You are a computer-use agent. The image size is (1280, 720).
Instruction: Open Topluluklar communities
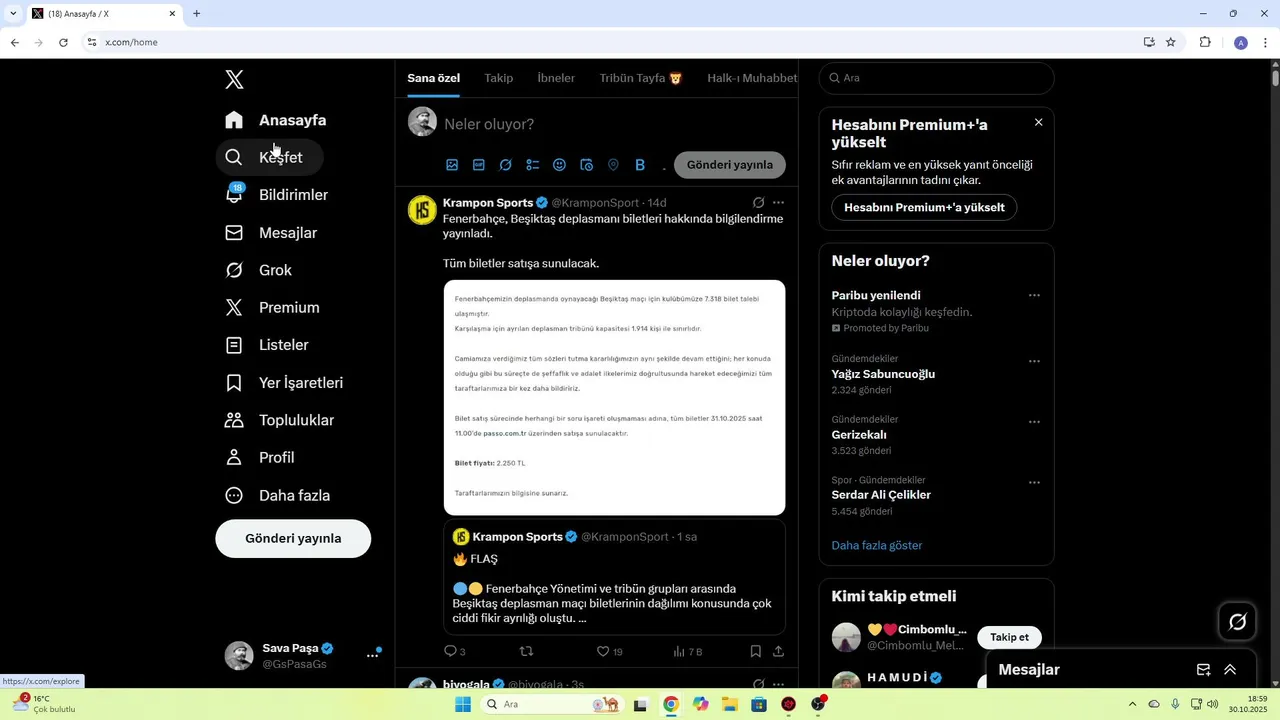(x=280, y=420)
